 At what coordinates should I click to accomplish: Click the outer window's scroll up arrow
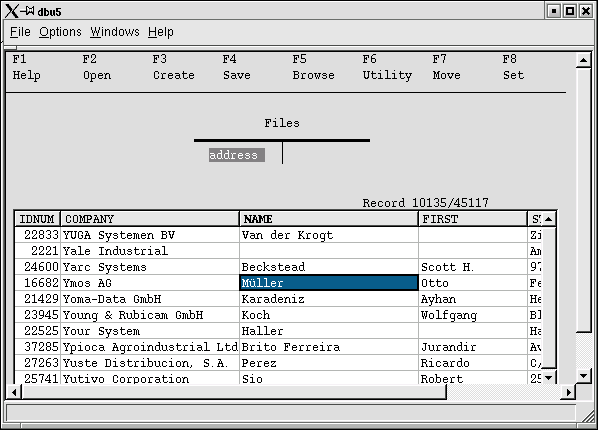click(x=583, y=60)
